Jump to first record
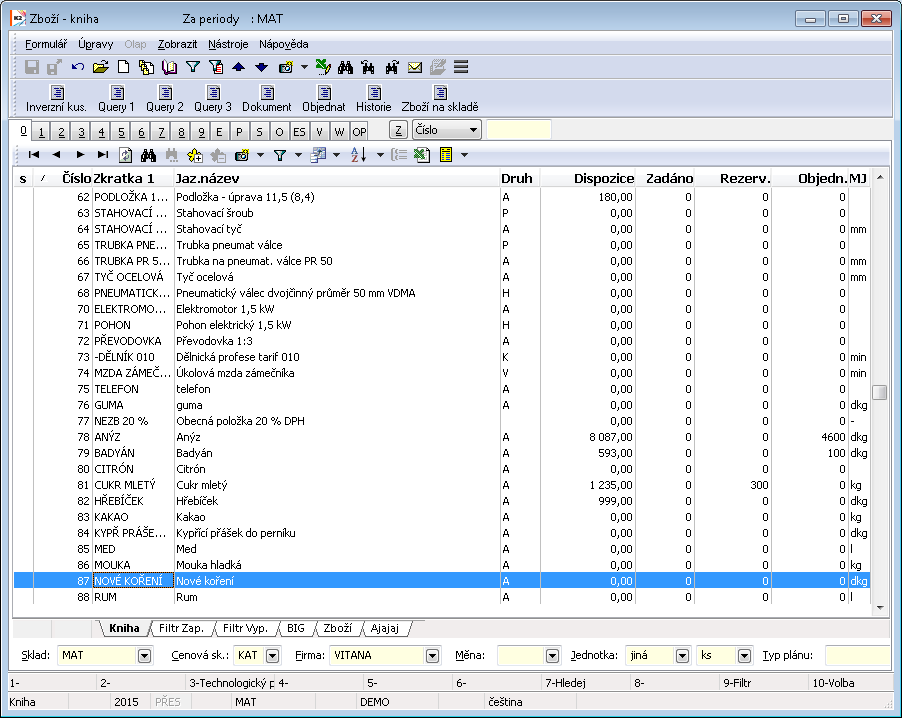This screenshot has width=902, height=718. pyautogui.click(x=34, y=155)
